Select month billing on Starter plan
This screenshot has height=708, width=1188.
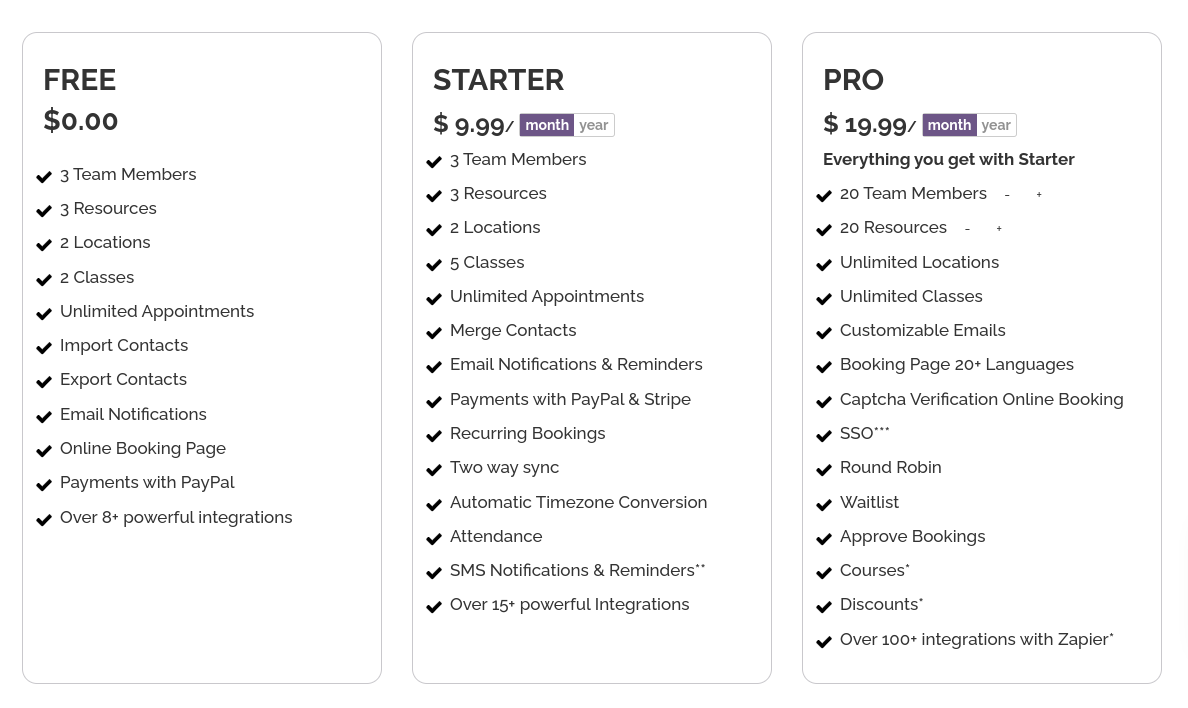pyautogui.click(x=546, y=125)
